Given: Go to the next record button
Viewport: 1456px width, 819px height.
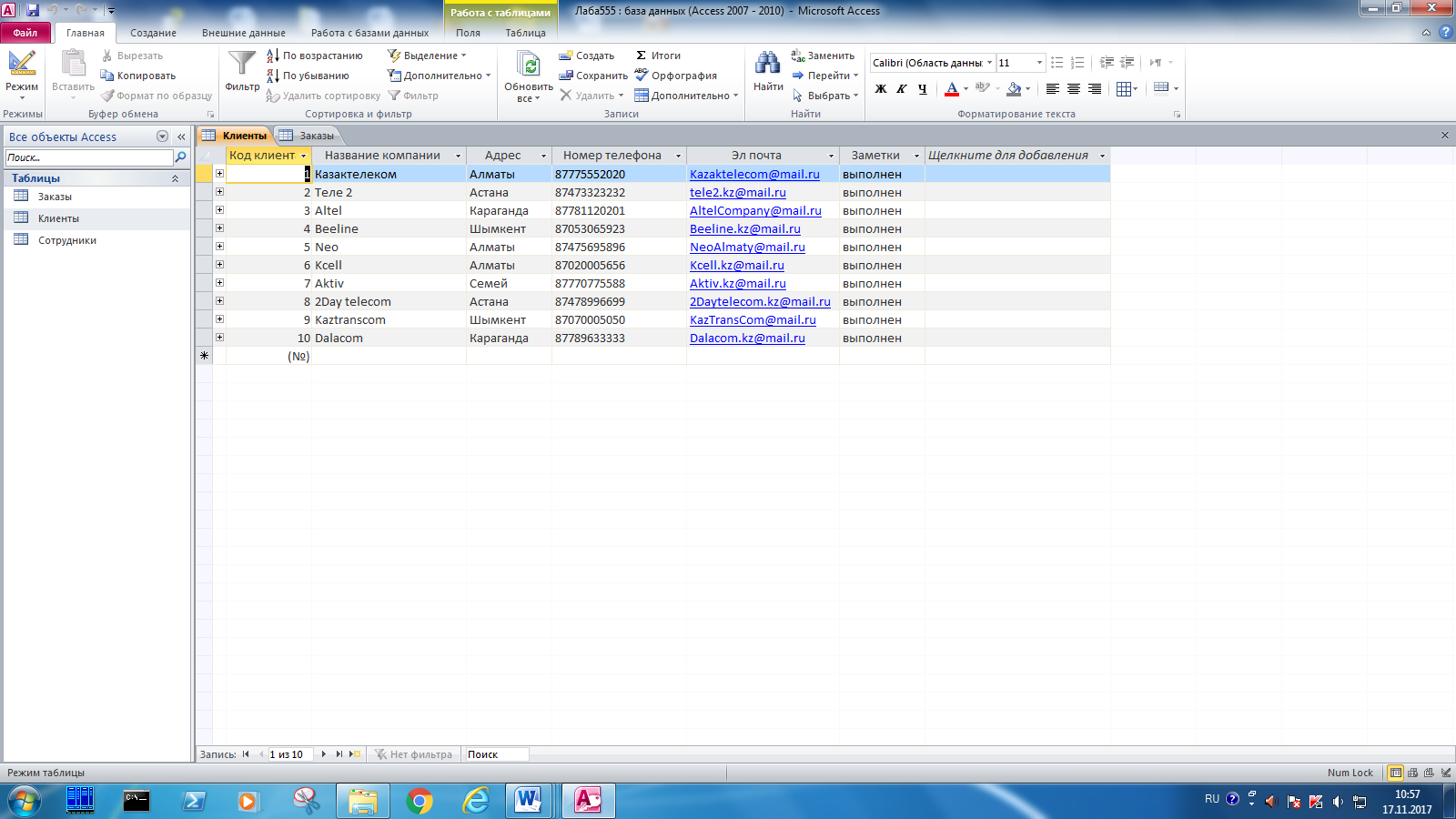Looking at the screenshot, I should (324, 754).
